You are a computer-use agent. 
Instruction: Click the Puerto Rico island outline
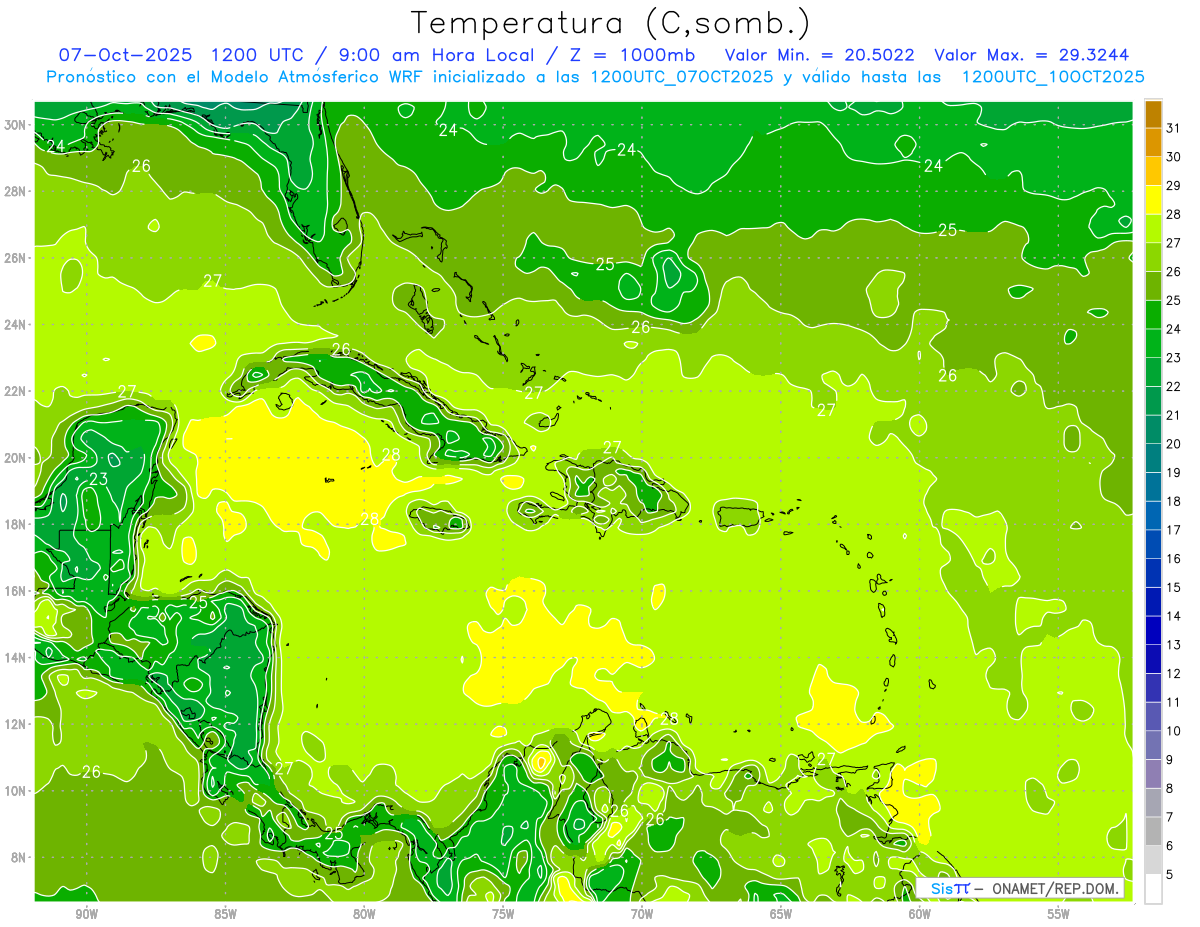(740, 514)
